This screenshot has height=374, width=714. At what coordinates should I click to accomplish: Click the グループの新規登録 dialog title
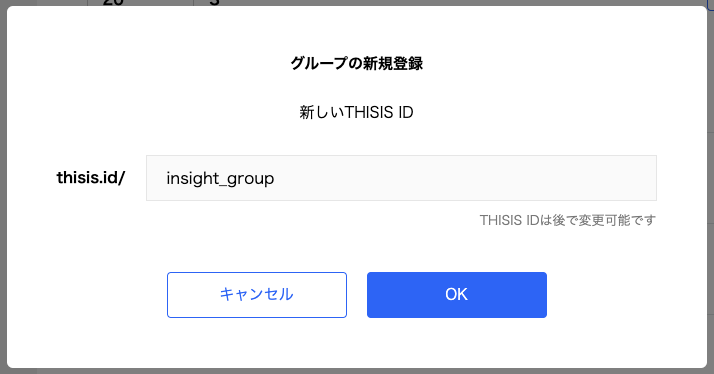pyautogui.click(x=357, y=63)
